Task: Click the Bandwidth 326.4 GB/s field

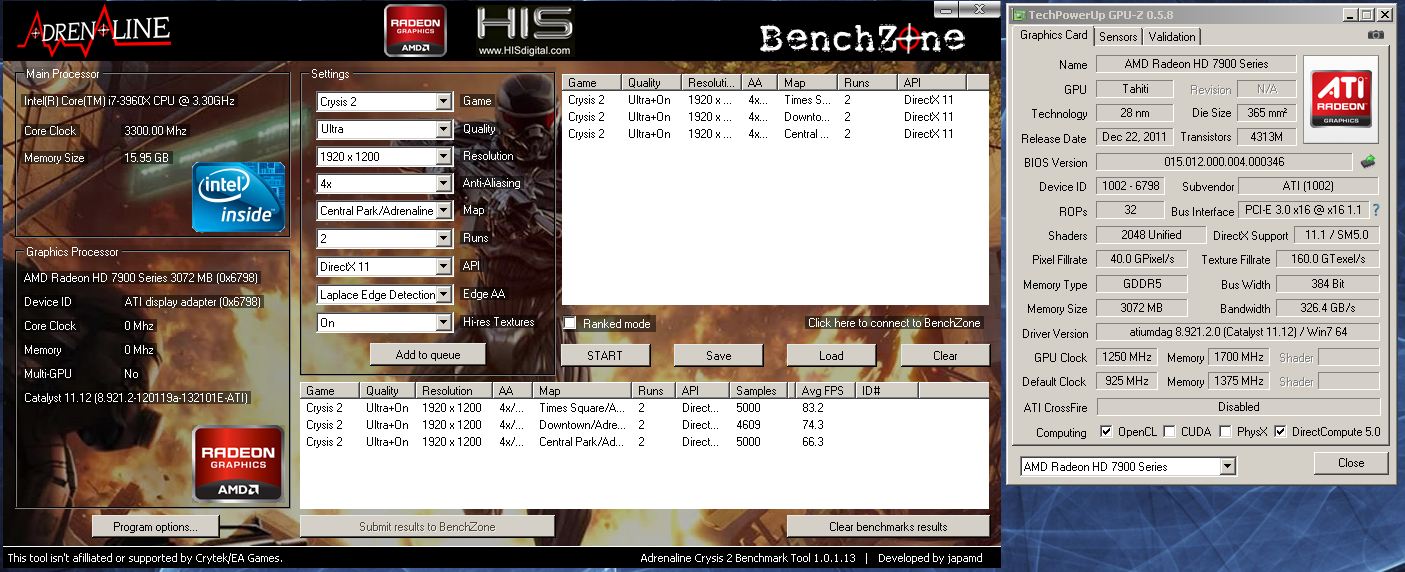Action: pyautogui.click(x=1329, y=309)
